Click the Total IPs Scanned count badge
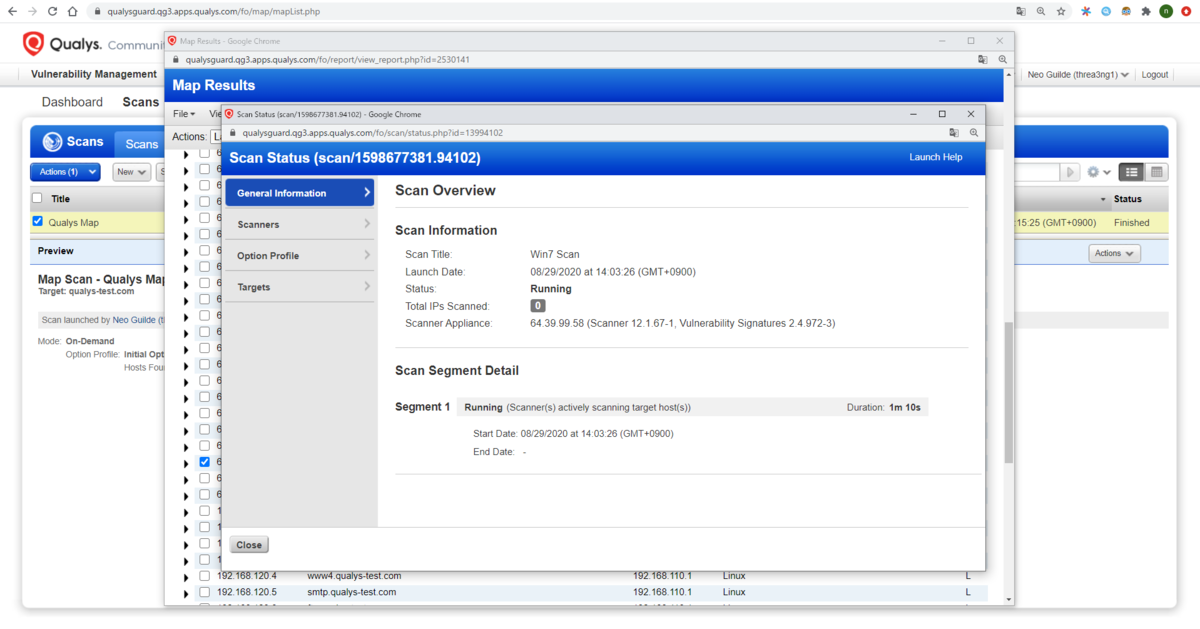Screen dimensions: 1200x629 pyautogui.click(x=538, y=306)
